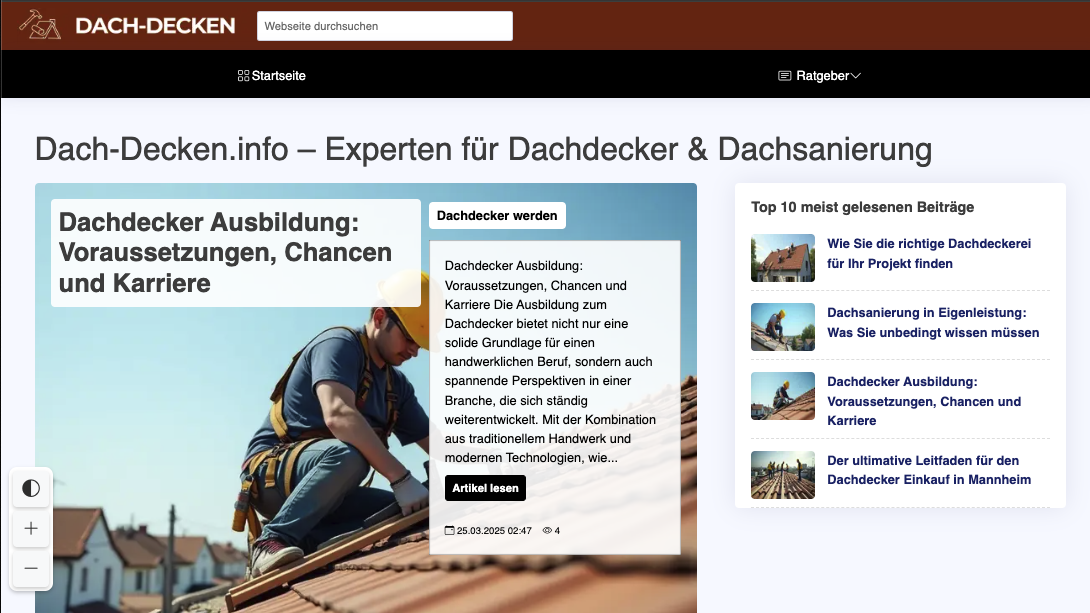Open the Dachdecker Einkauf in Mannheim link
This screenshot has width=1090, height=613.
923,470
